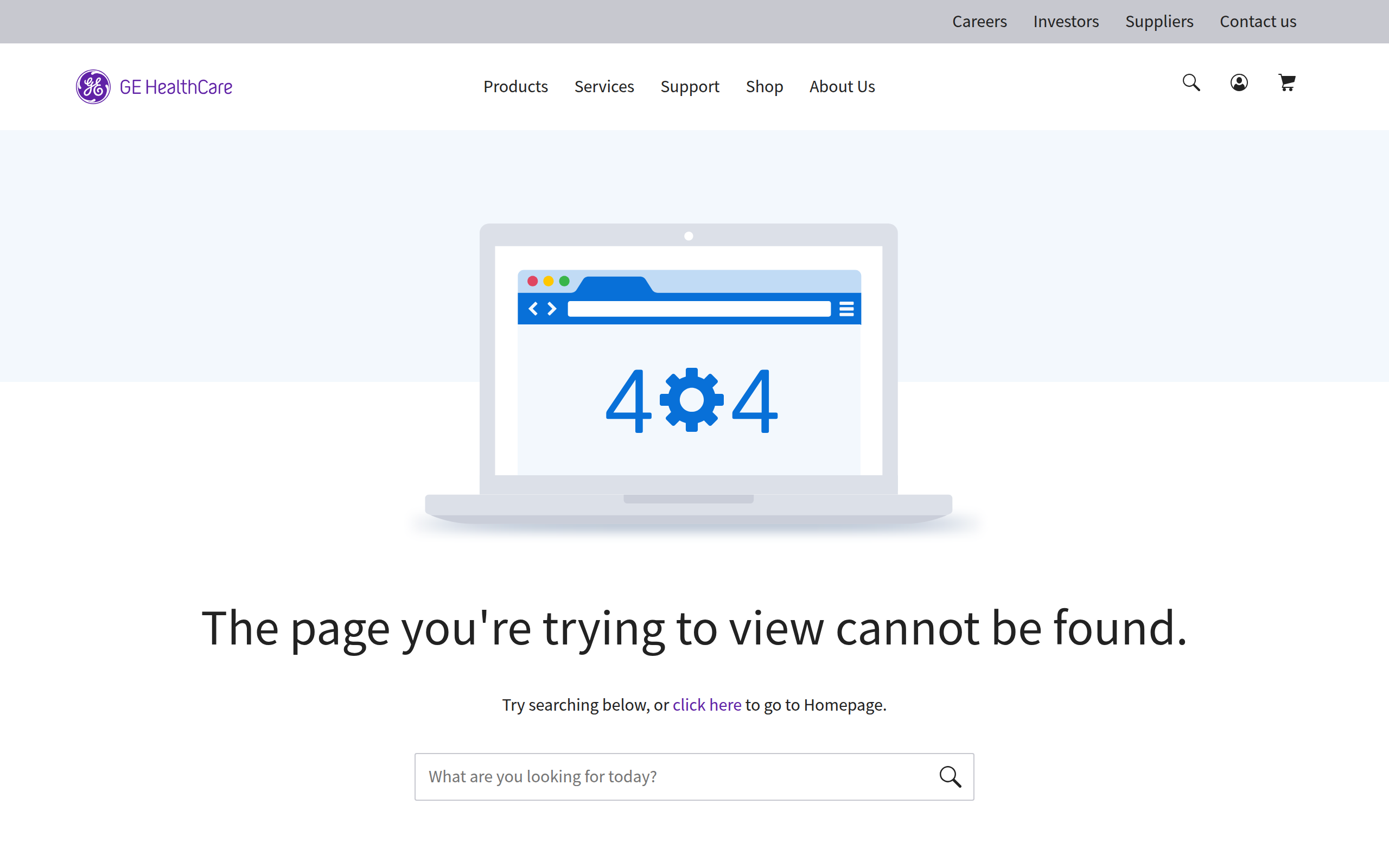Image resolution: width=1389 pixels, height=868 pixels.
Task: Open the search icon in the header
Action: coord(1190,84)
